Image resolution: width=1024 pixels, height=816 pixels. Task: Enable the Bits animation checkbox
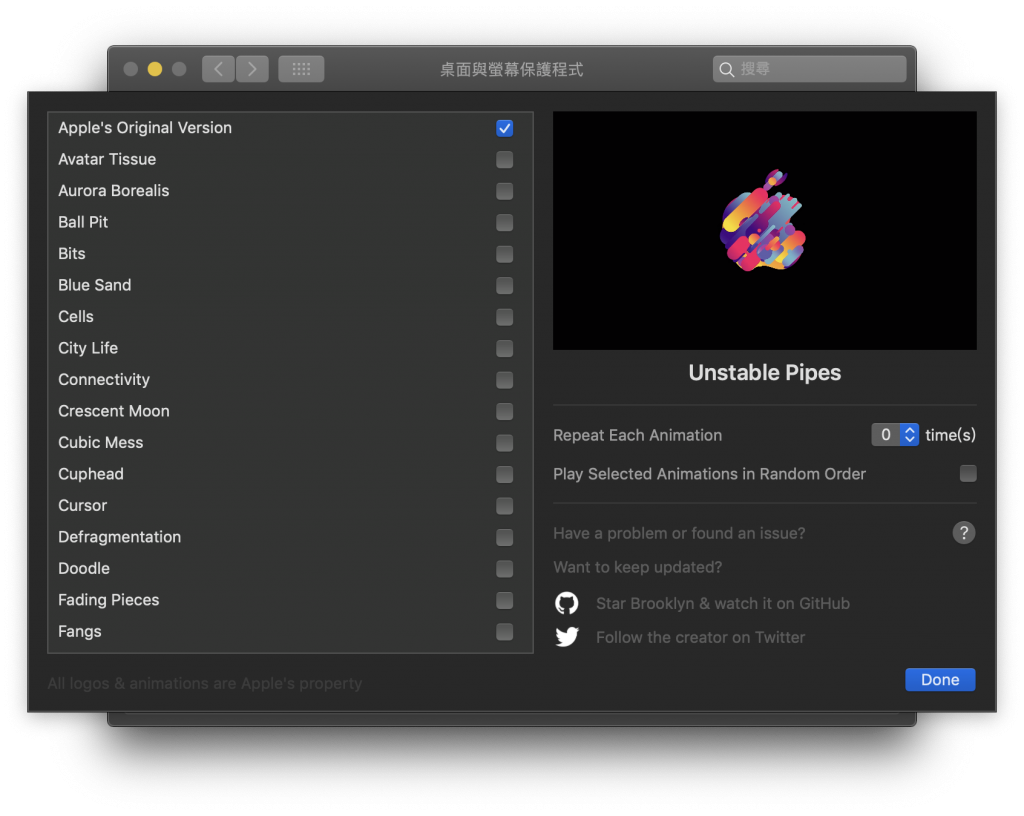point(504,254)
